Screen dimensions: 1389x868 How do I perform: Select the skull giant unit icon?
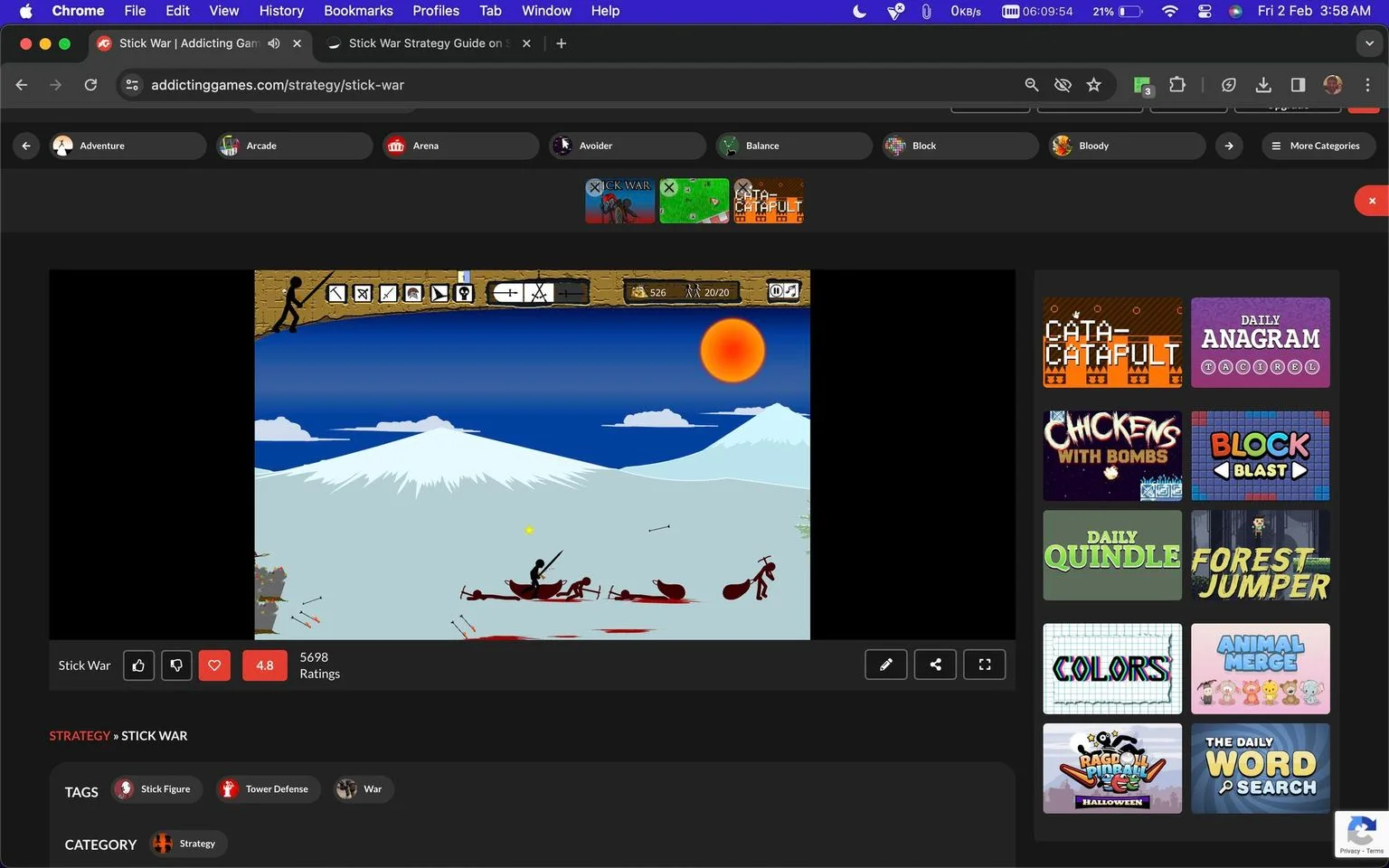(x=465, y=293)
